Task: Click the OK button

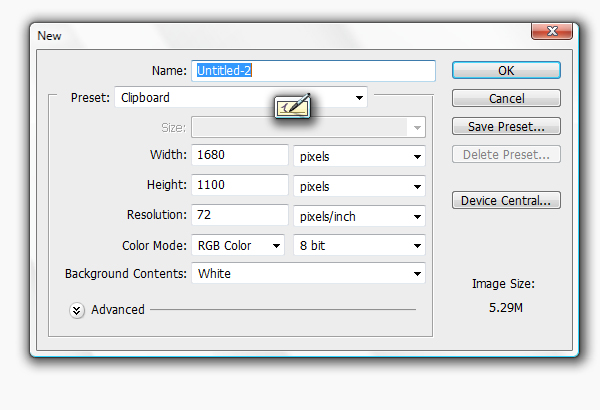Action: pyautogui.click(x=506, y=70)
